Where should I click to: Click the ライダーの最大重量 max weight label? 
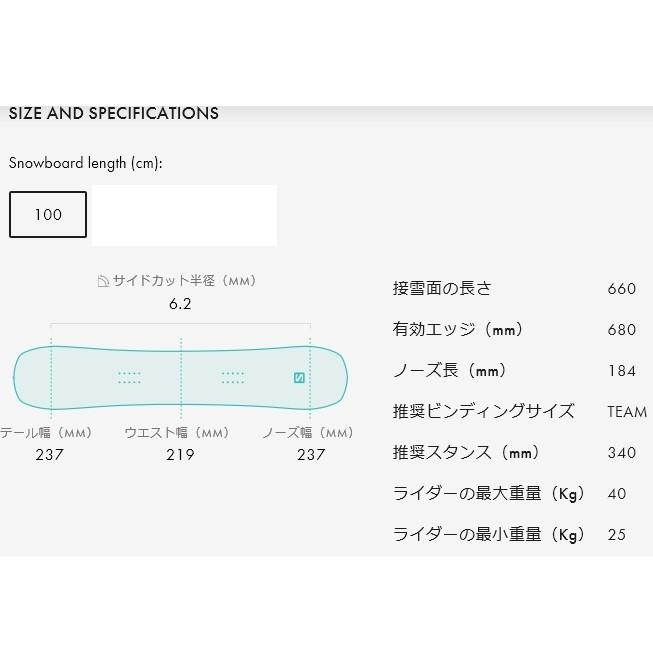(x=488, y=494)
